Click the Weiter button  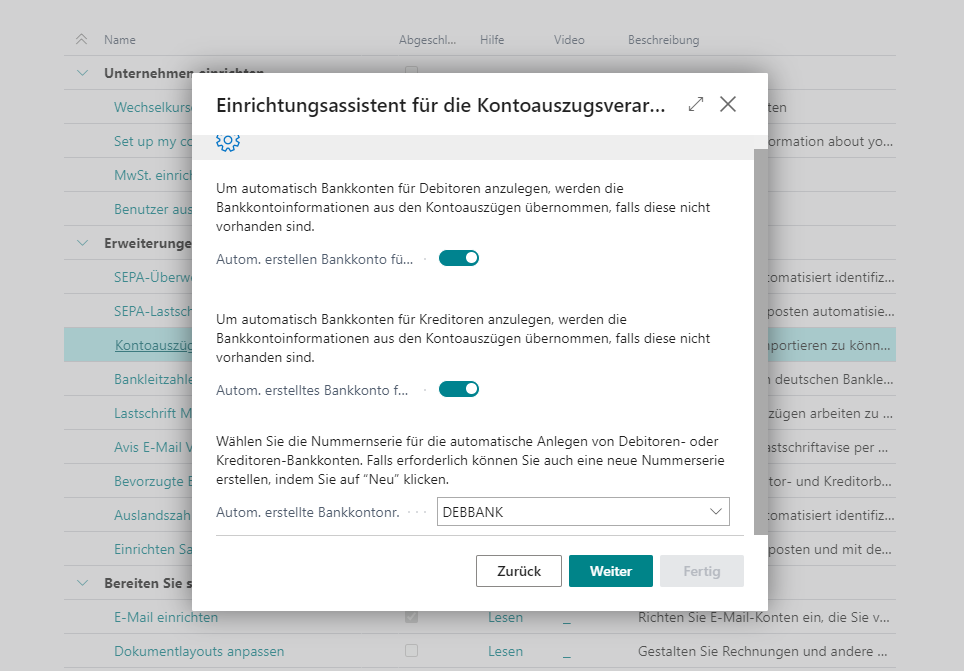pyautogui.click(x=610, y=571)
